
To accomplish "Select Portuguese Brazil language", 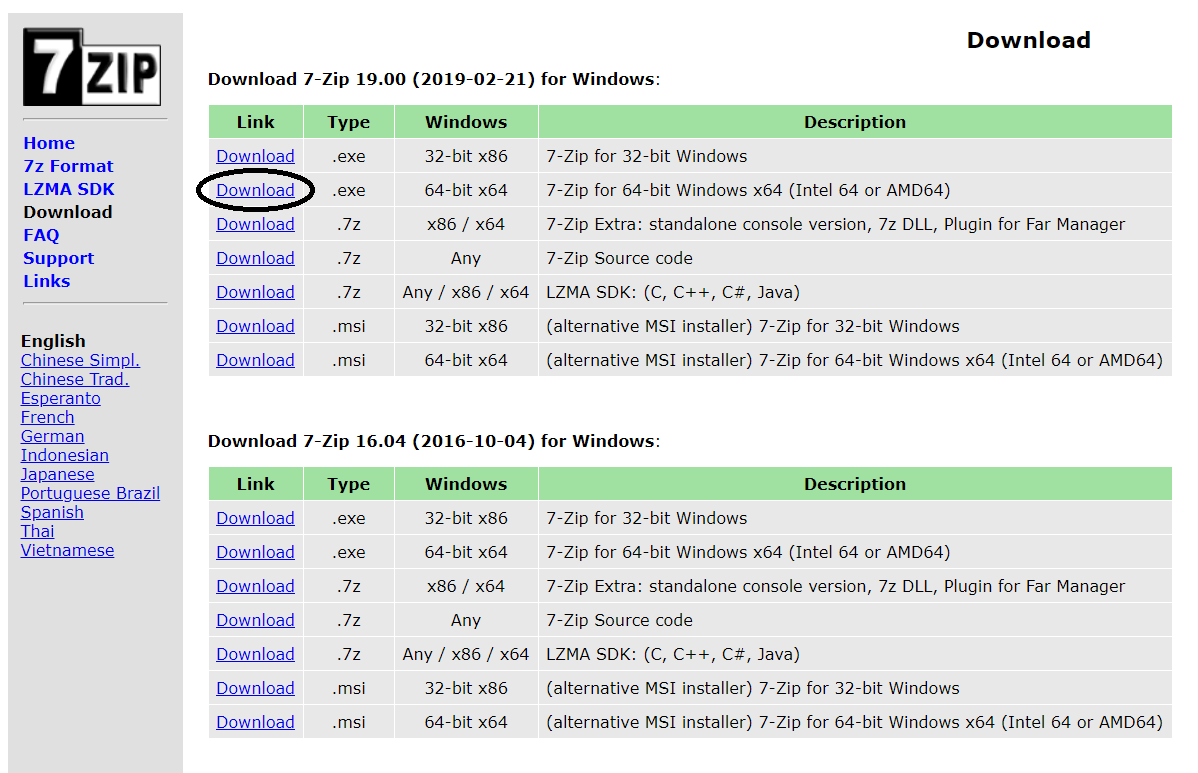I will click(90, 493).
